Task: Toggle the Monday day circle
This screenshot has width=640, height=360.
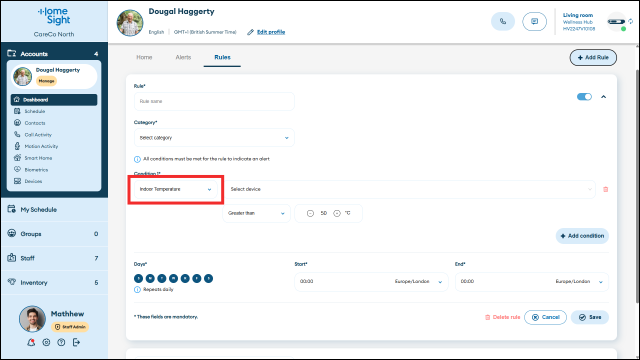Action: [x=150, y=278]
